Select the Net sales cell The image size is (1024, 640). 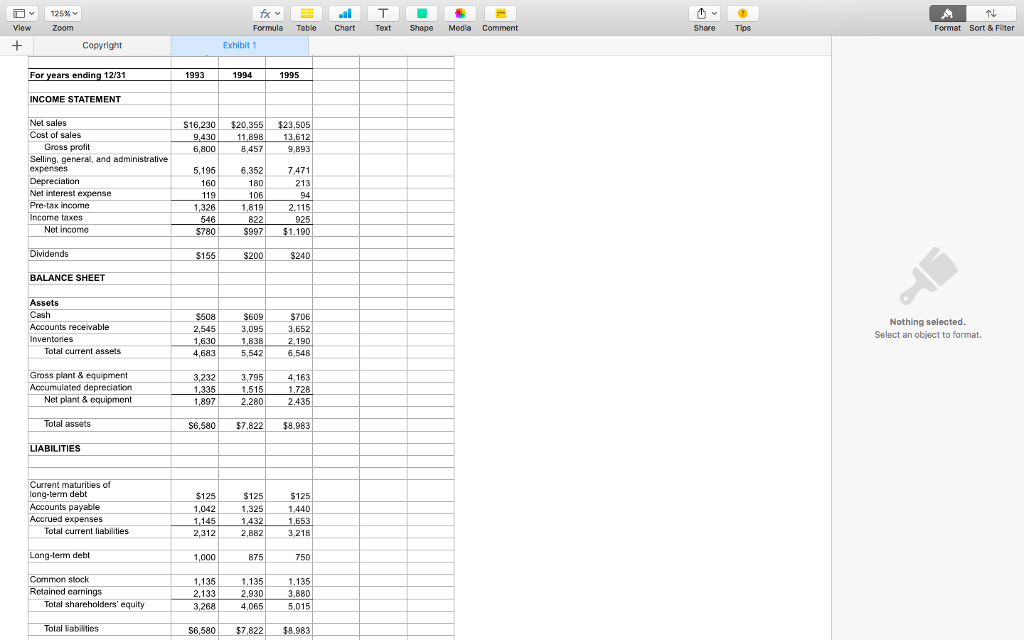point(47,125)
